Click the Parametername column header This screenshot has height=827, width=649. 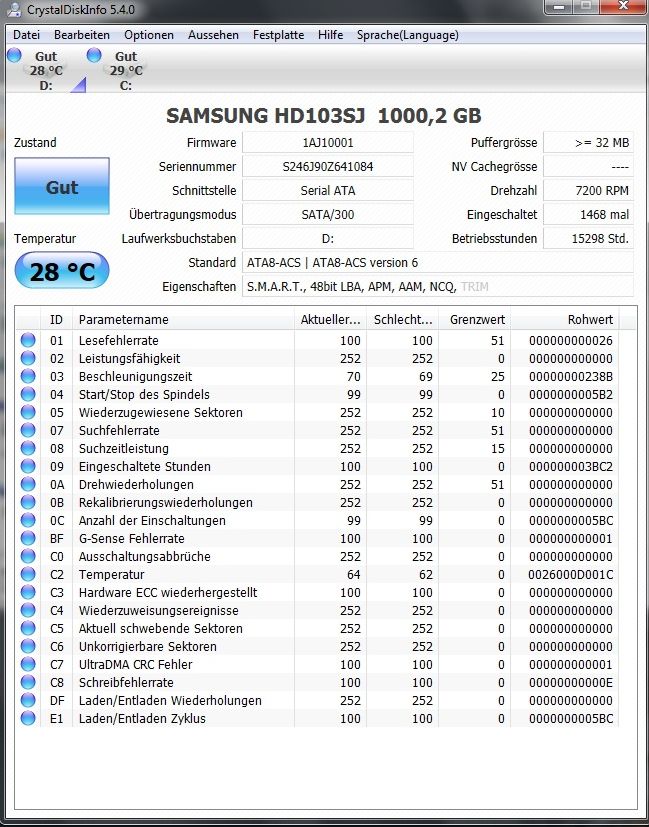[x=183, y=320]
